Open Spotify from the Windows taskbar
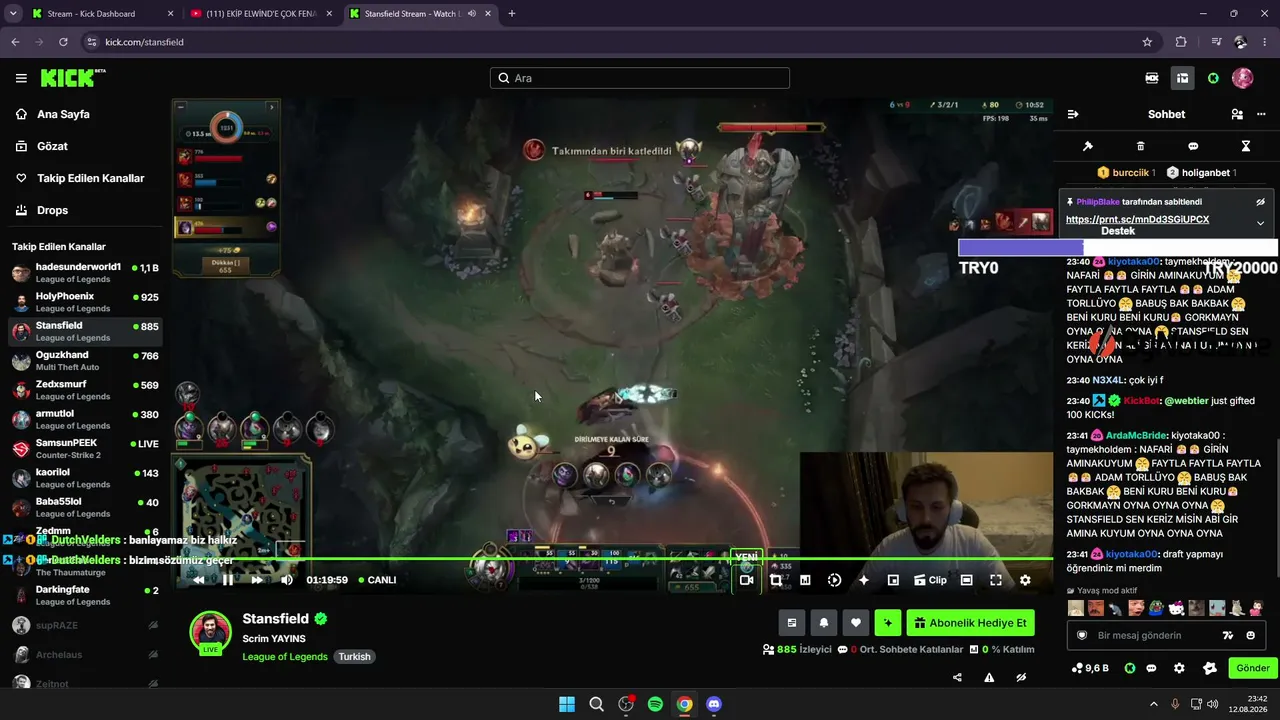The width and height of the screenshot is (1280, 720). (655, 704)
